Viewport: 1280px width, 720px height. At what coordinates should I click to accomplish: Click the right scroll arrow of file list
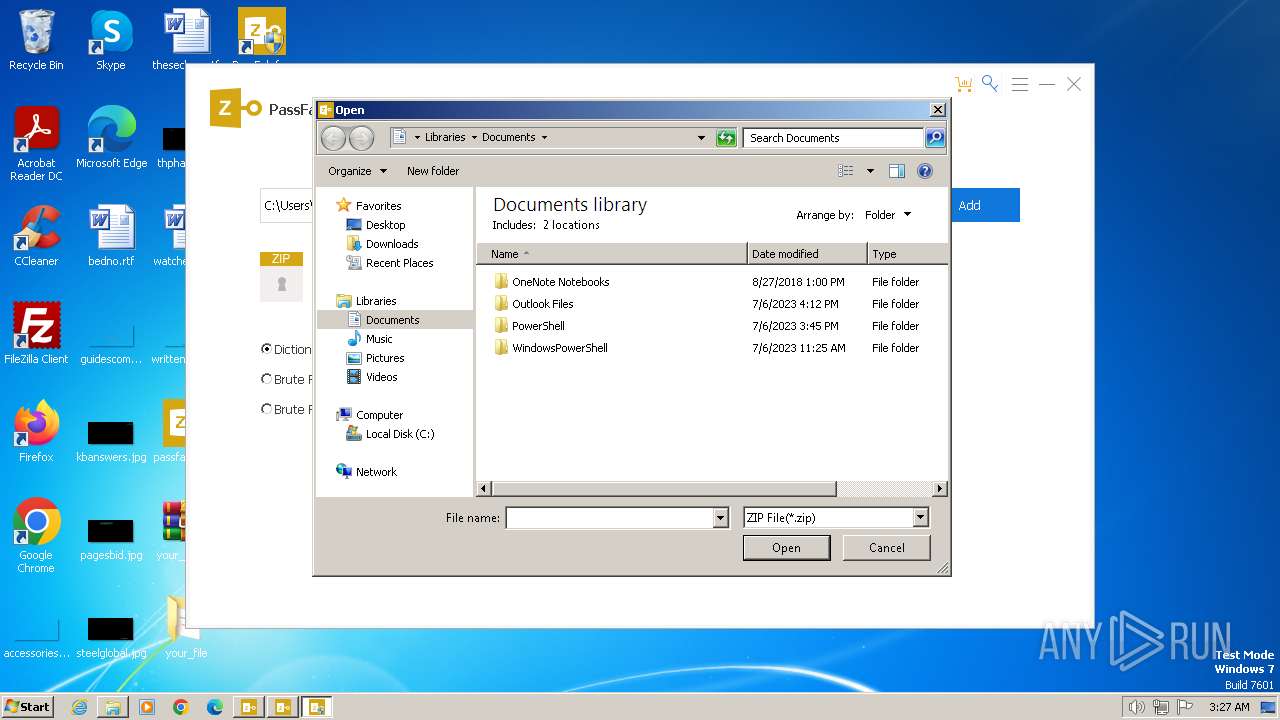(940, 489)
